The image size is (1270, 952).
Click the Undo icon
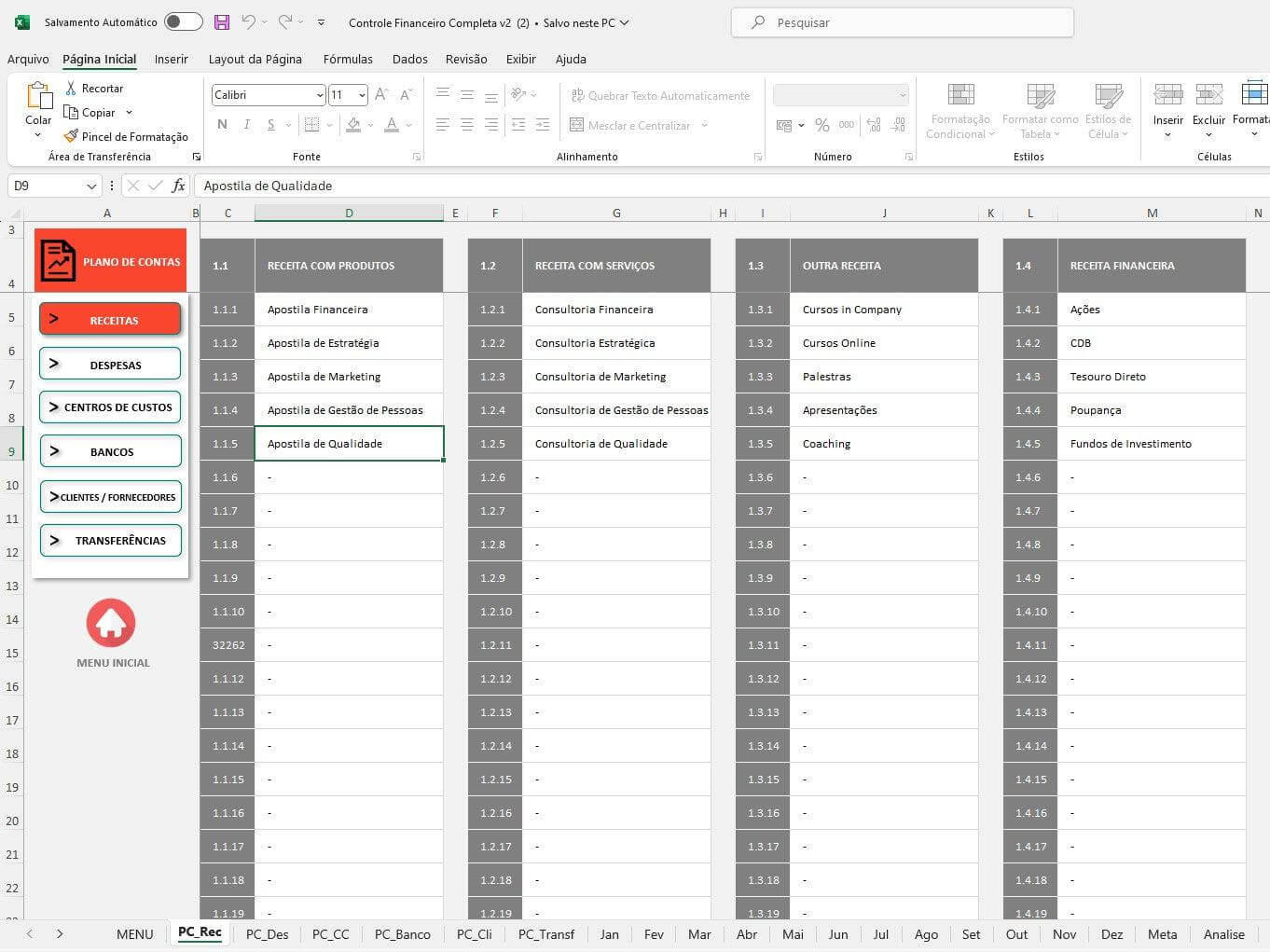[x=247, y=22]
